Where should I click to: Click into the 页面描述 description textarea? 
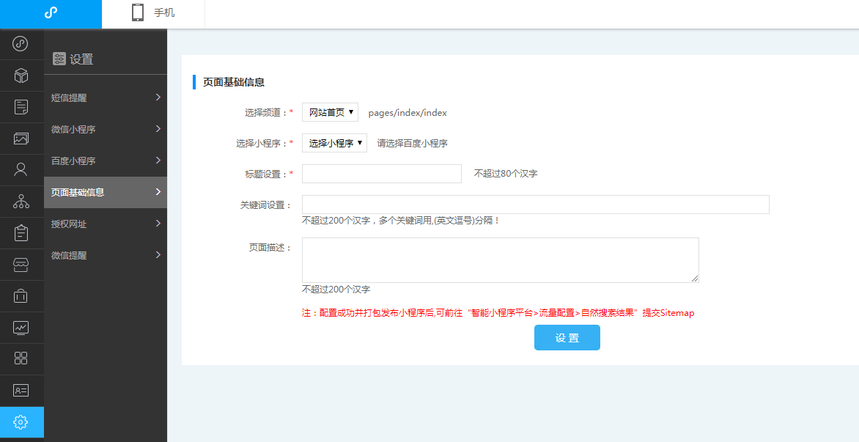click(x=500, y=260)
